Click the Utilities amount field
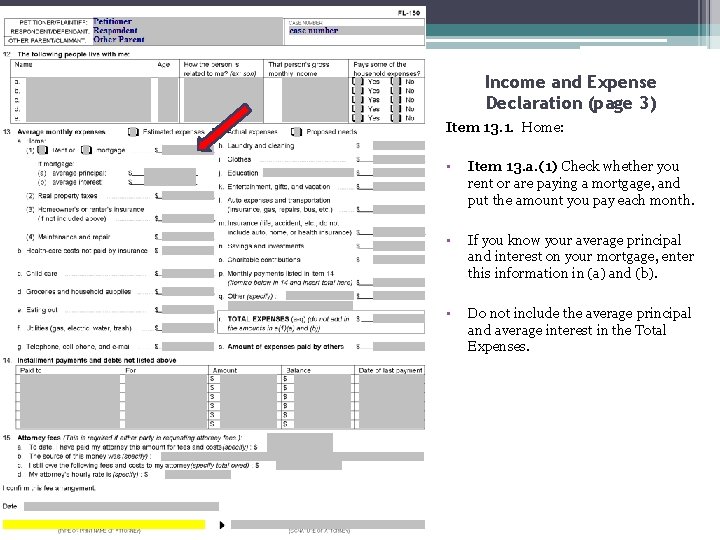Viewport: 720px width, 540px height. (188, 328)
